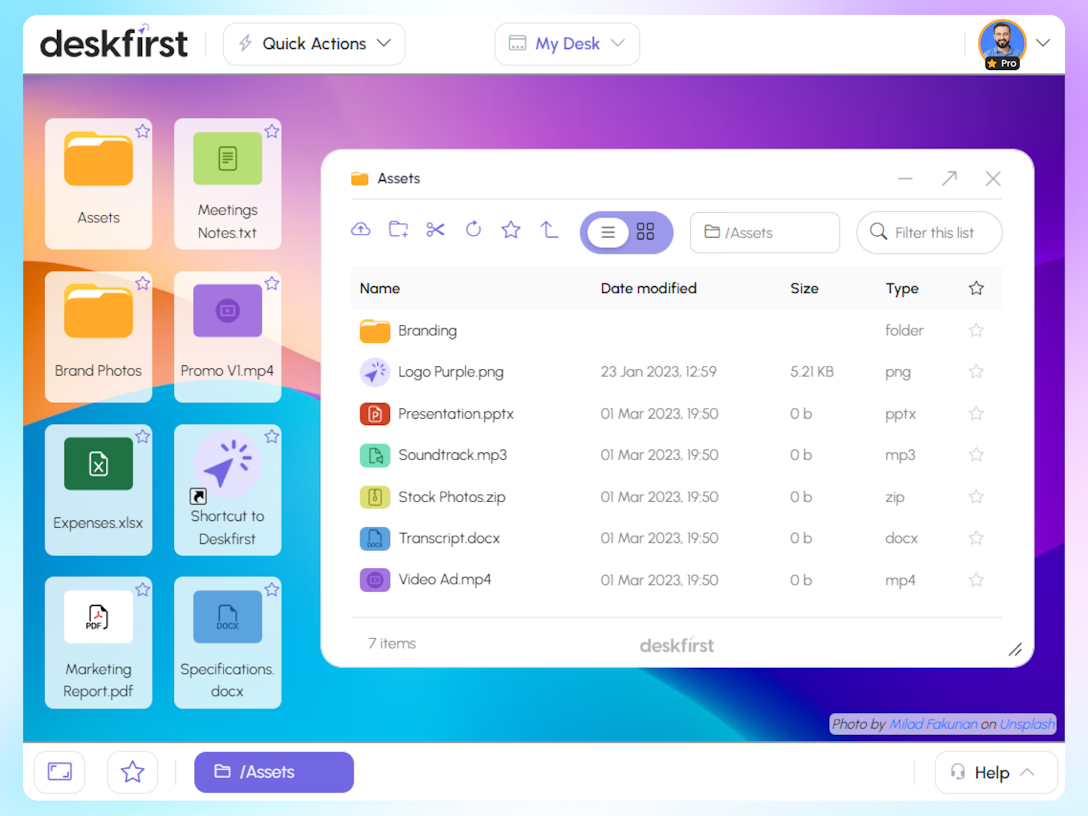Image resolution: width=1088 pixels, height=816 pixels.
Task: Select the /Assets tab in bottom bar
Action: tap(274, 772)
